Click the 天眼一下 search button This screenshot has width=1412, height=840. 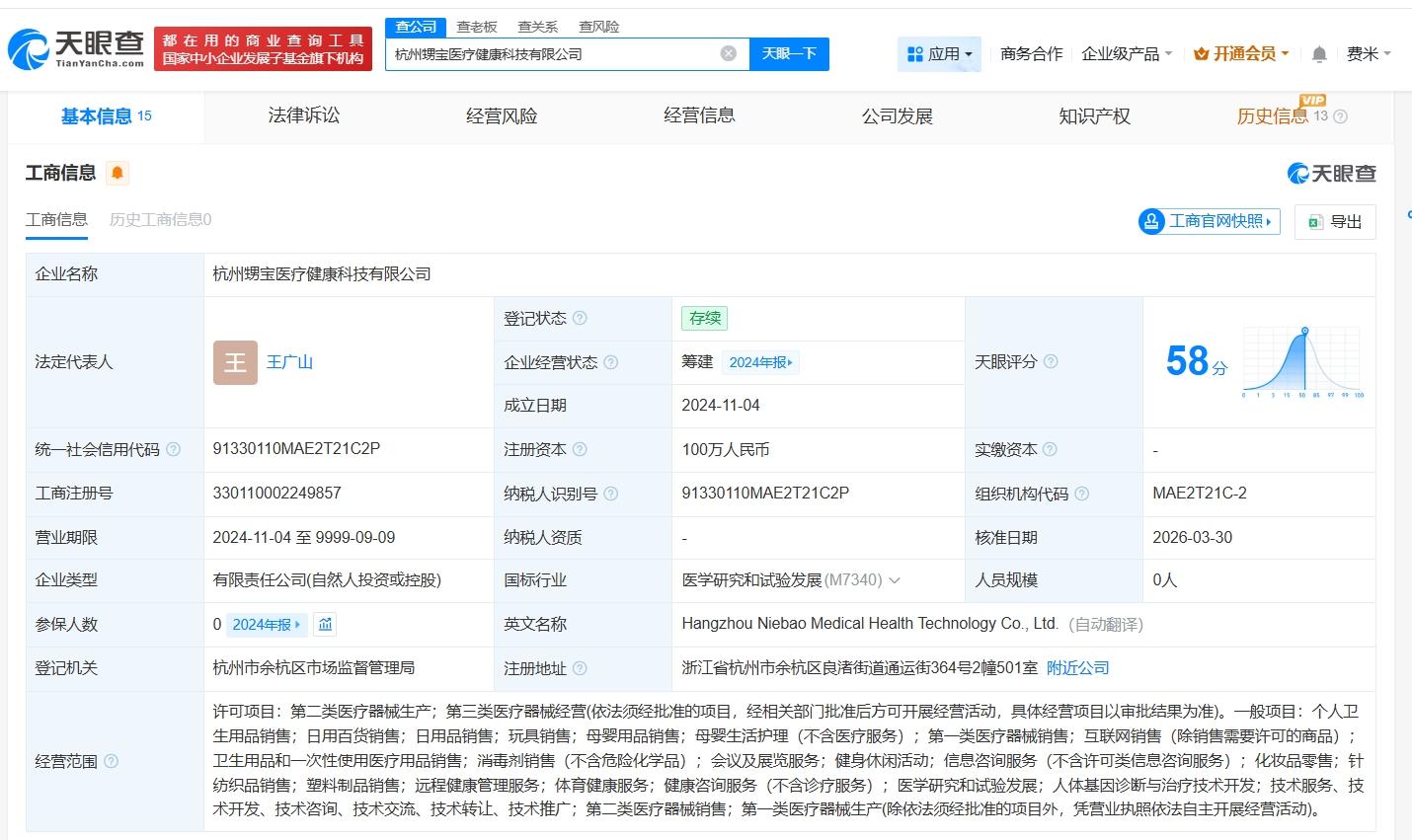click(x=789, y=53)
